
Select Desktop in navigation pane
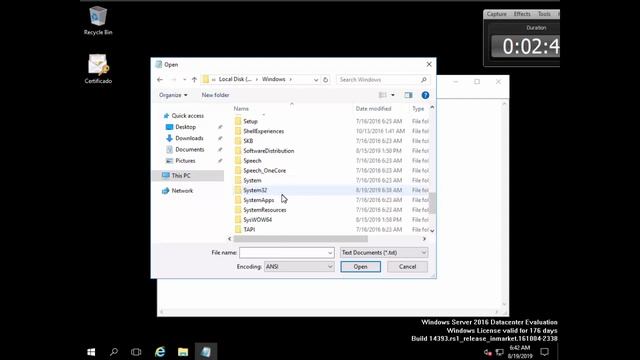coord(186,127)
